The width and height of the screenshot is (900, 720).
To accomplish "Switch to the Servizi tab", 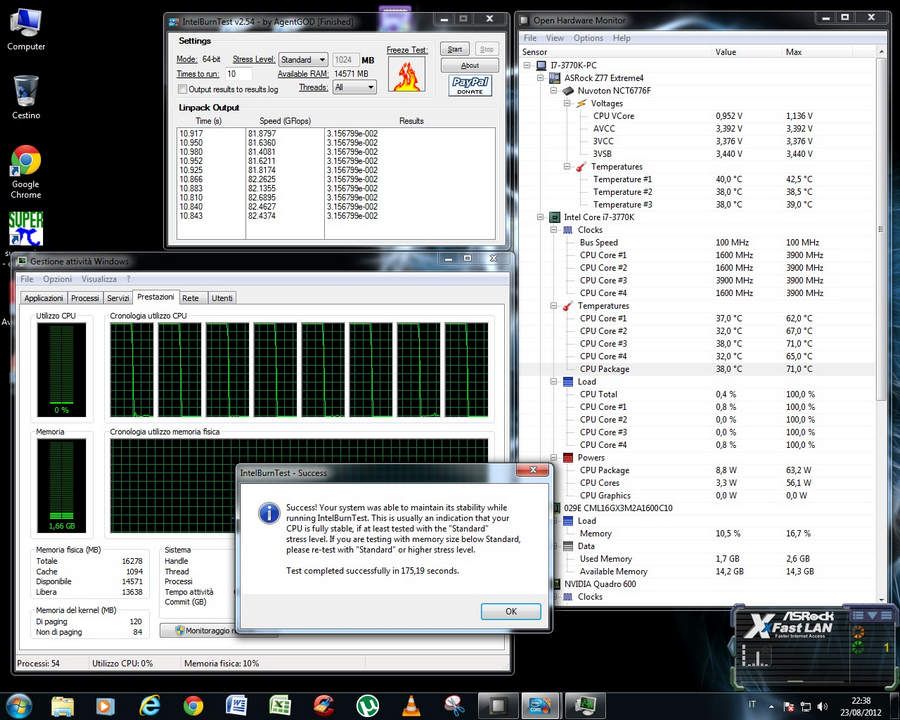I will tap(118, 298).
